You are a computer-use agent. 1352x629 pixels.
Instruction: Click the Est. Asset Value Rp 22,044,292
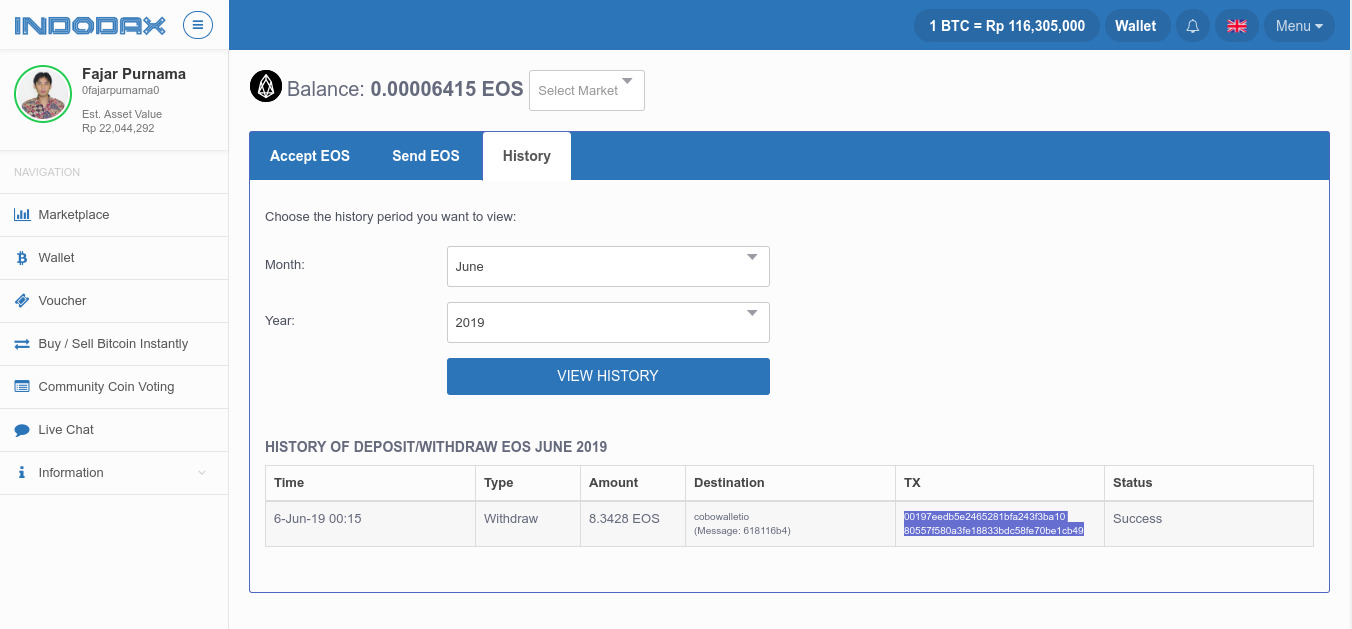122,121
